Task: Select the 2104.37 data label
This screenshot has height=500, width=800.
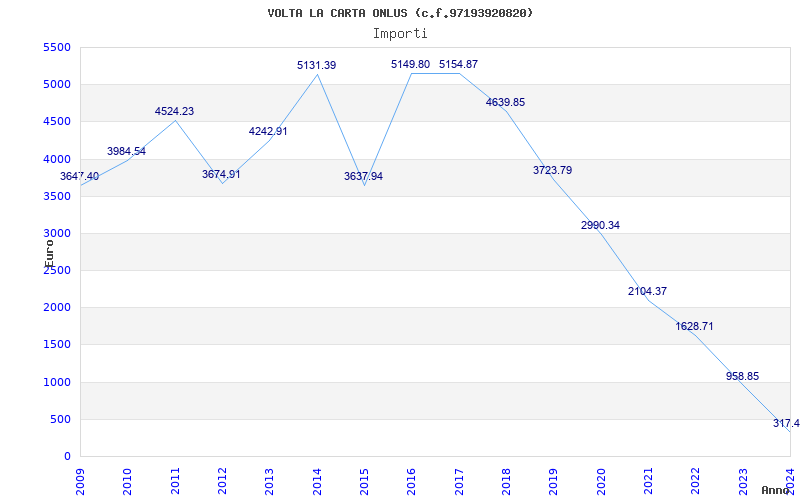Action: coord(647,291)
